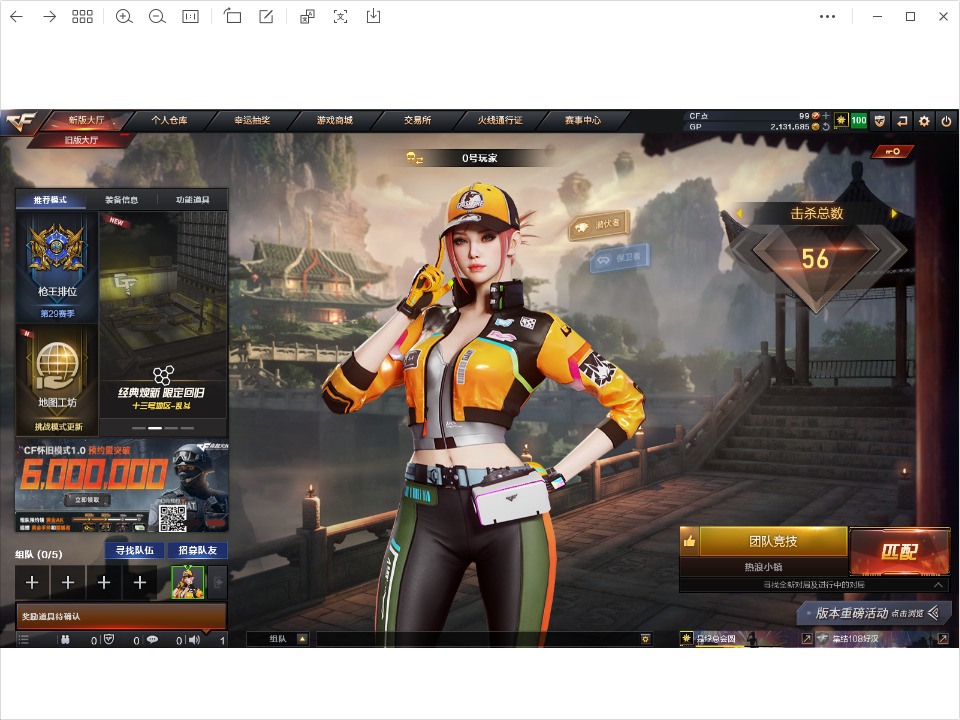Click the CF logo in top-left corner
This screenshot has width=960, height=720.
click(x=21, y=121)
